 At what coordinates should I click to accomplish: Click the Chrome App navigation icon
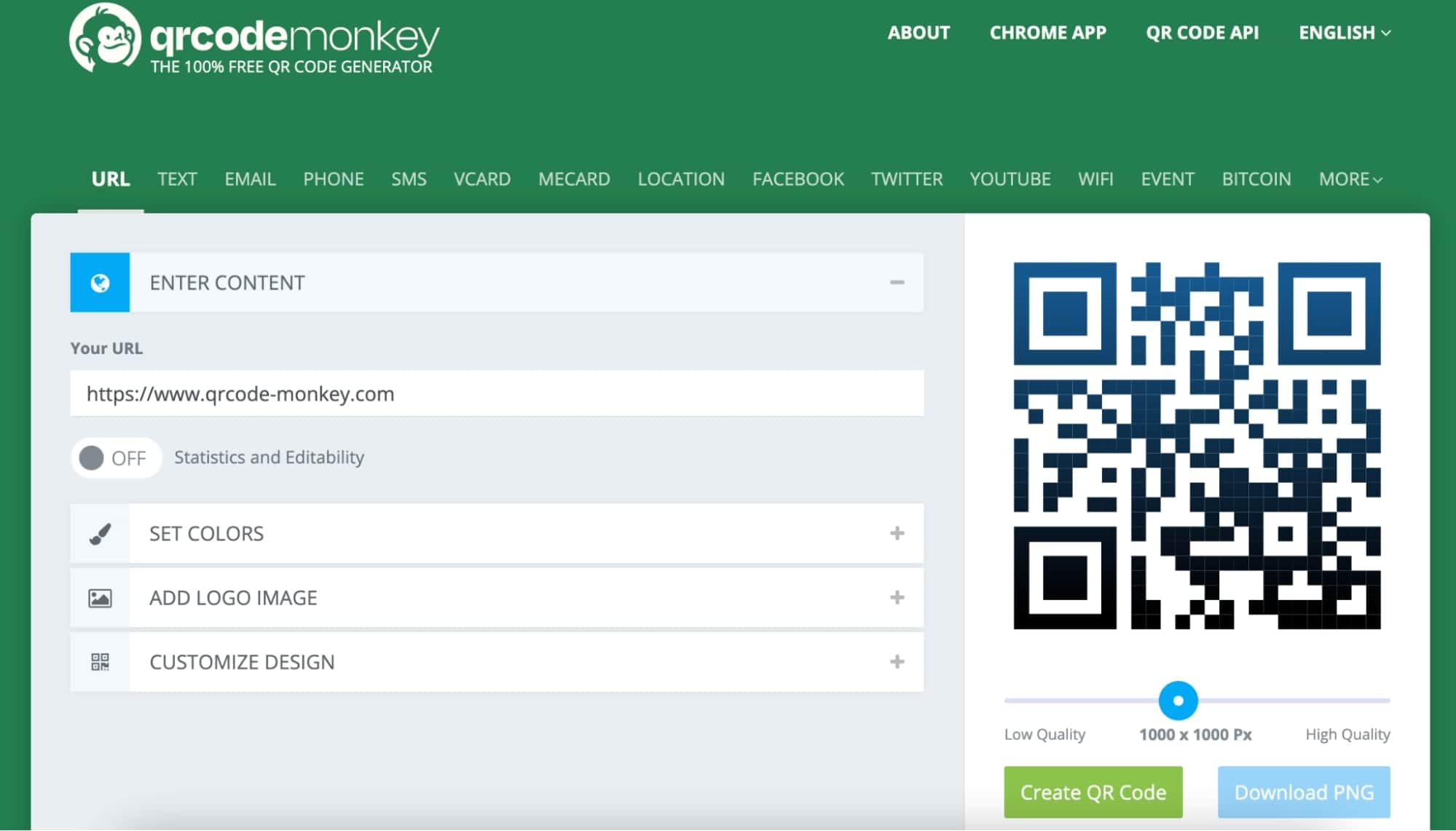tap(1048, 33)
